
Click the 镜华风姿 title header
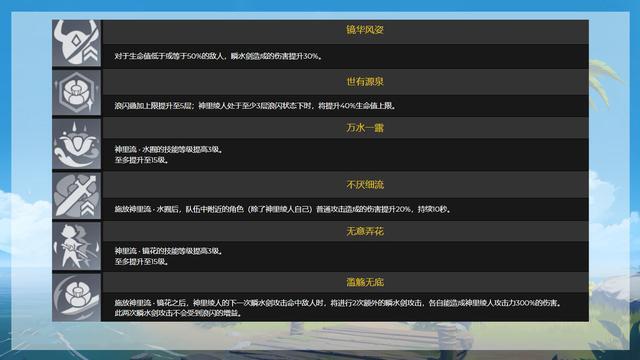365,30
